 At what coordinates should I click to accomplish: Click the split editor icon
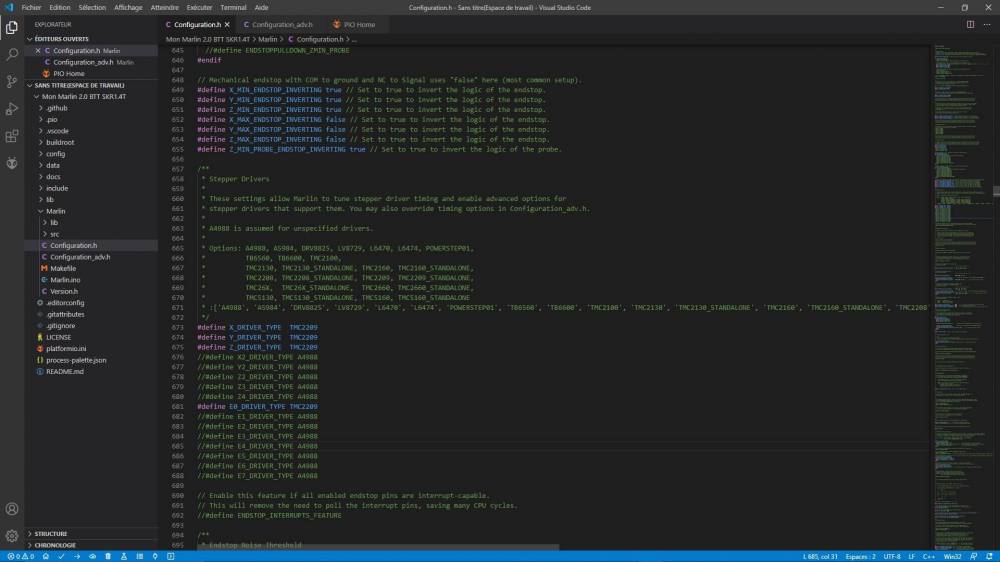click(970, 24)
